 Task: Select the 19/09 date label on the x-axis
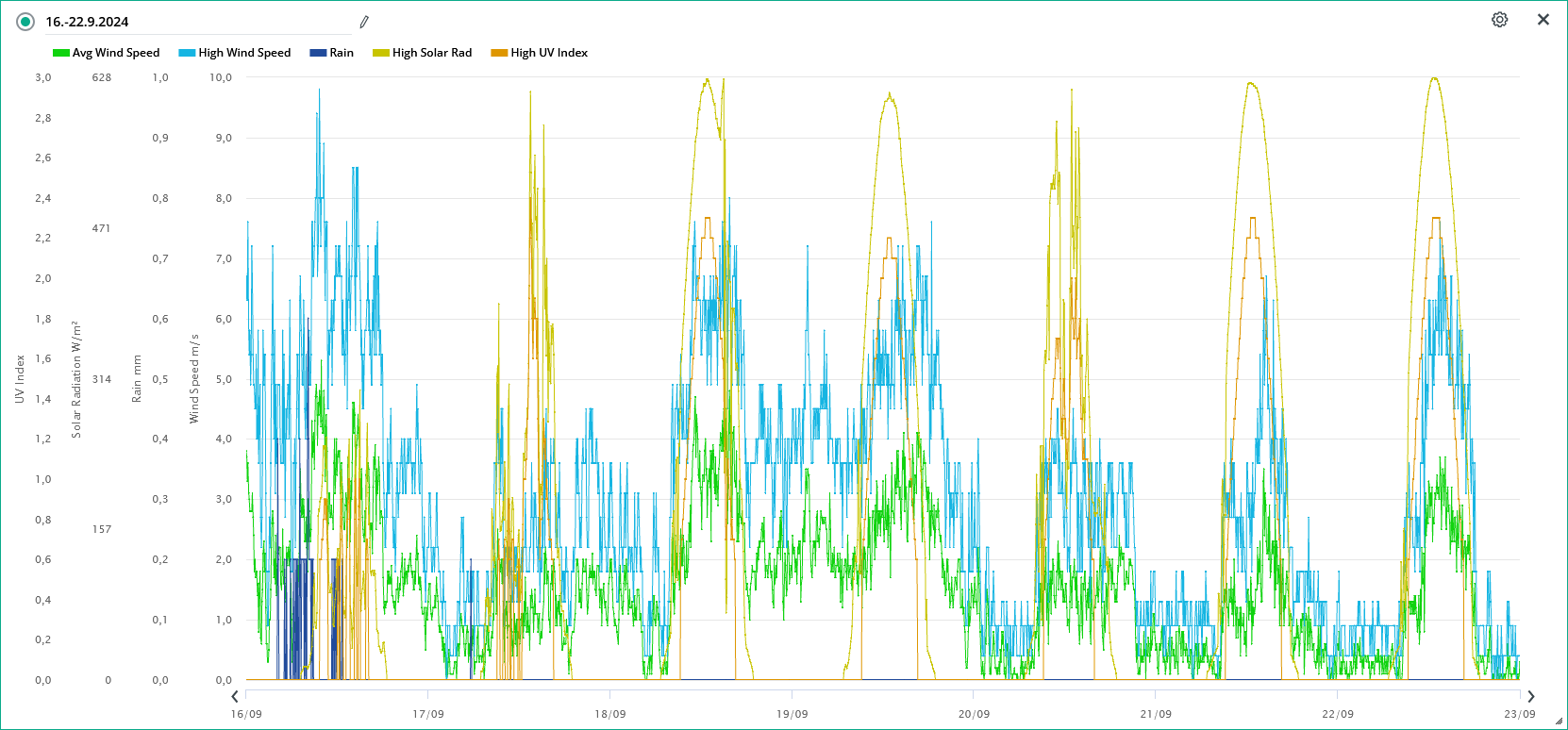point(792,714)
